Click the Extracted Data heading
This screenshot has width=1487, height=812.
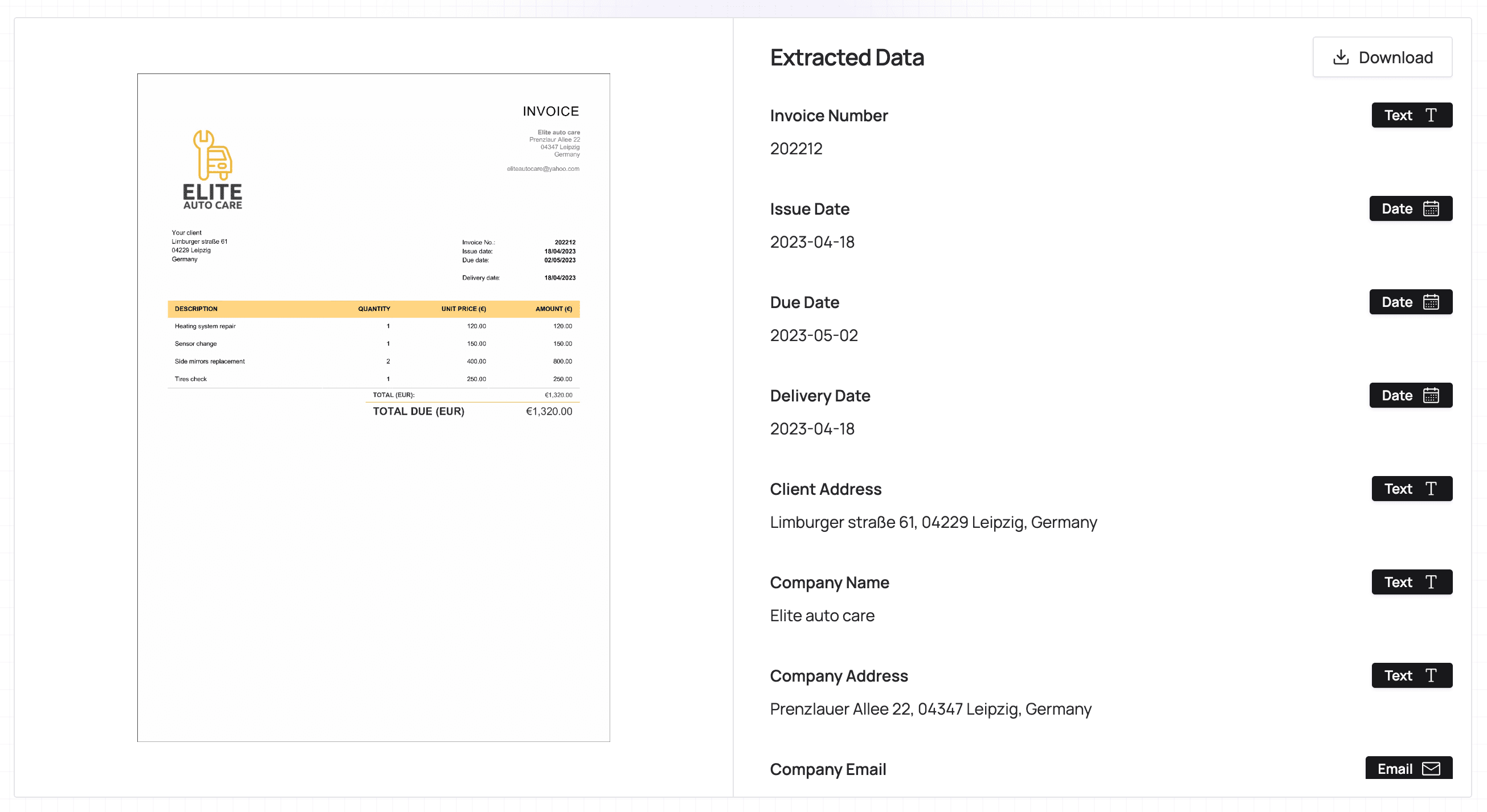(847, 58)
